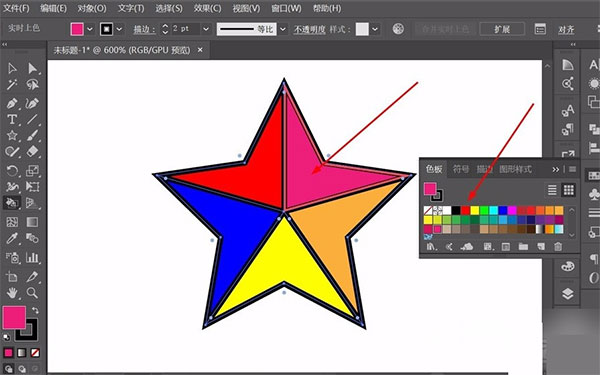Select the Selection (black arrow) tool

coord(12,68)
